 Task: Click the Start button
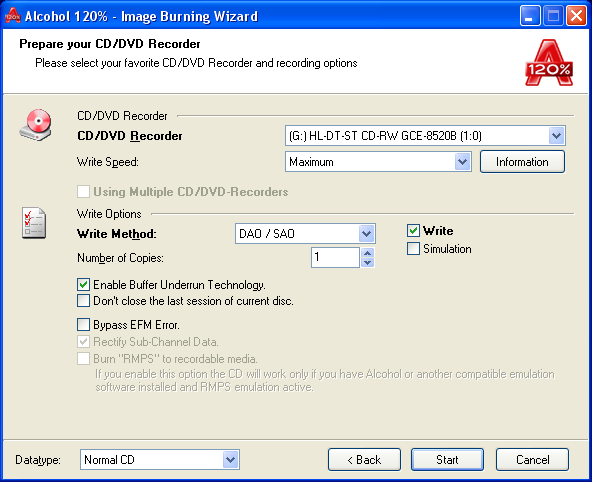point(447,460)
